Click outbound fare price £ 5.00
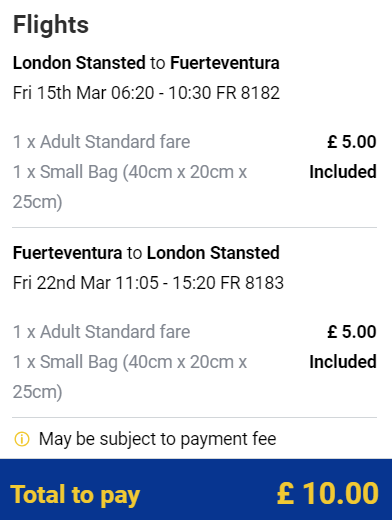The width and height of the screenshot is (392, 520). (x=352, y=142)
